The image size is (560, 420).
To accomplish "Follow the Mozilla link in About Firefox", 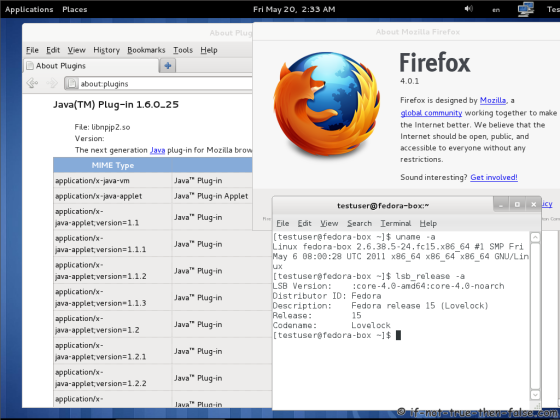I will pyautogui.click(x=493, y=100).
